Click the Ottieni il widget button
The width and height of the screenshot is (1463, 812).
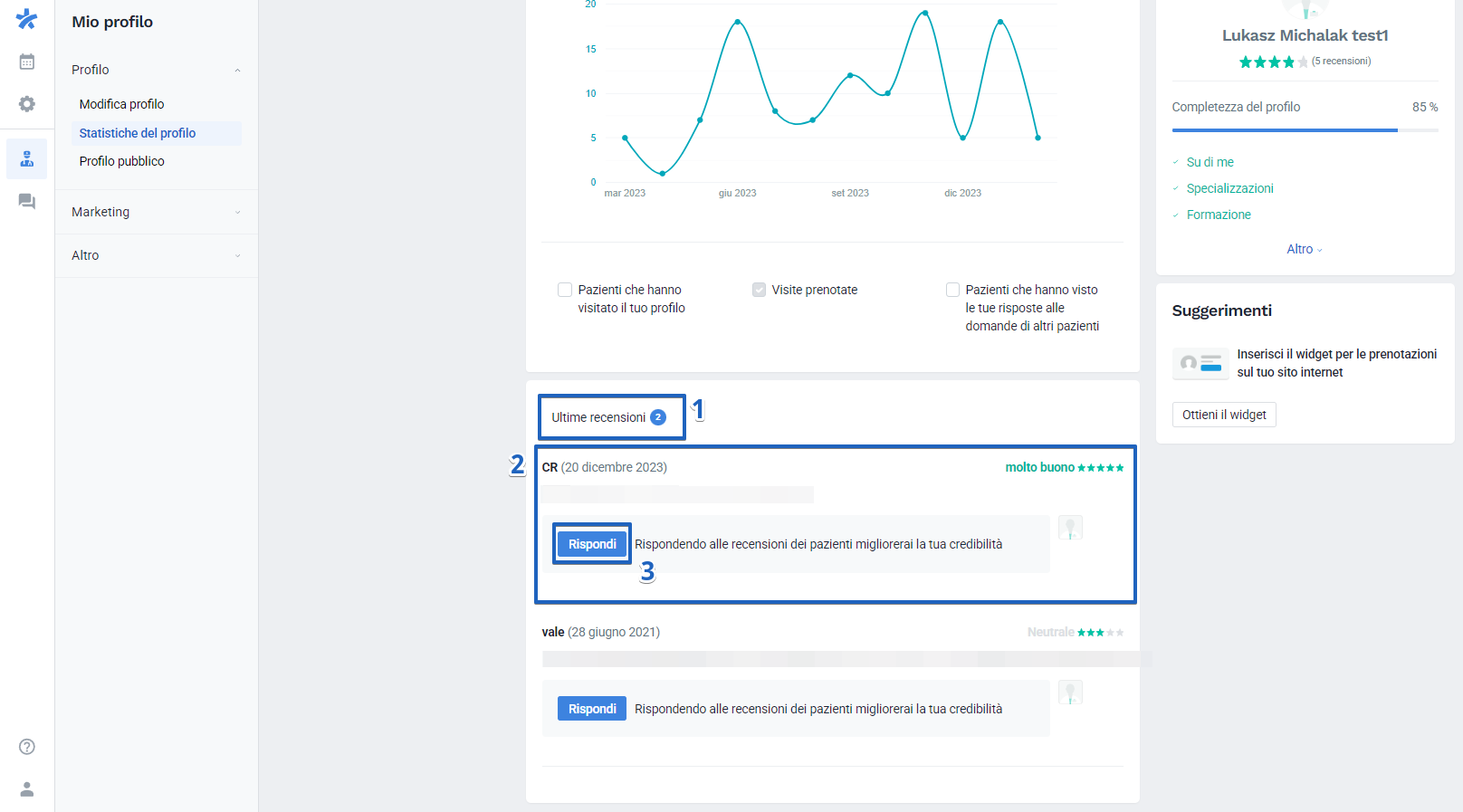coord(1224,415)
